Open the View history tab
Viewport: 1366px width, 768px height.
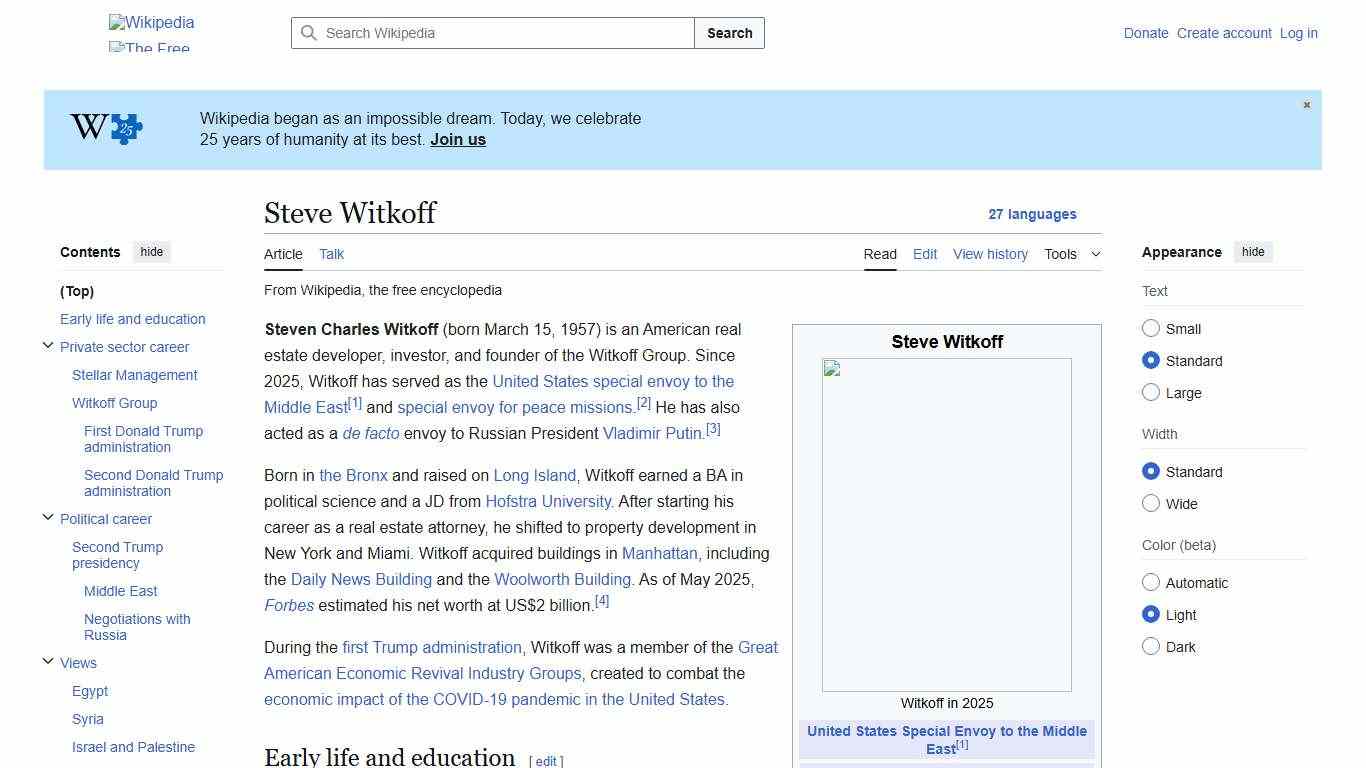[x=990, y=254]
